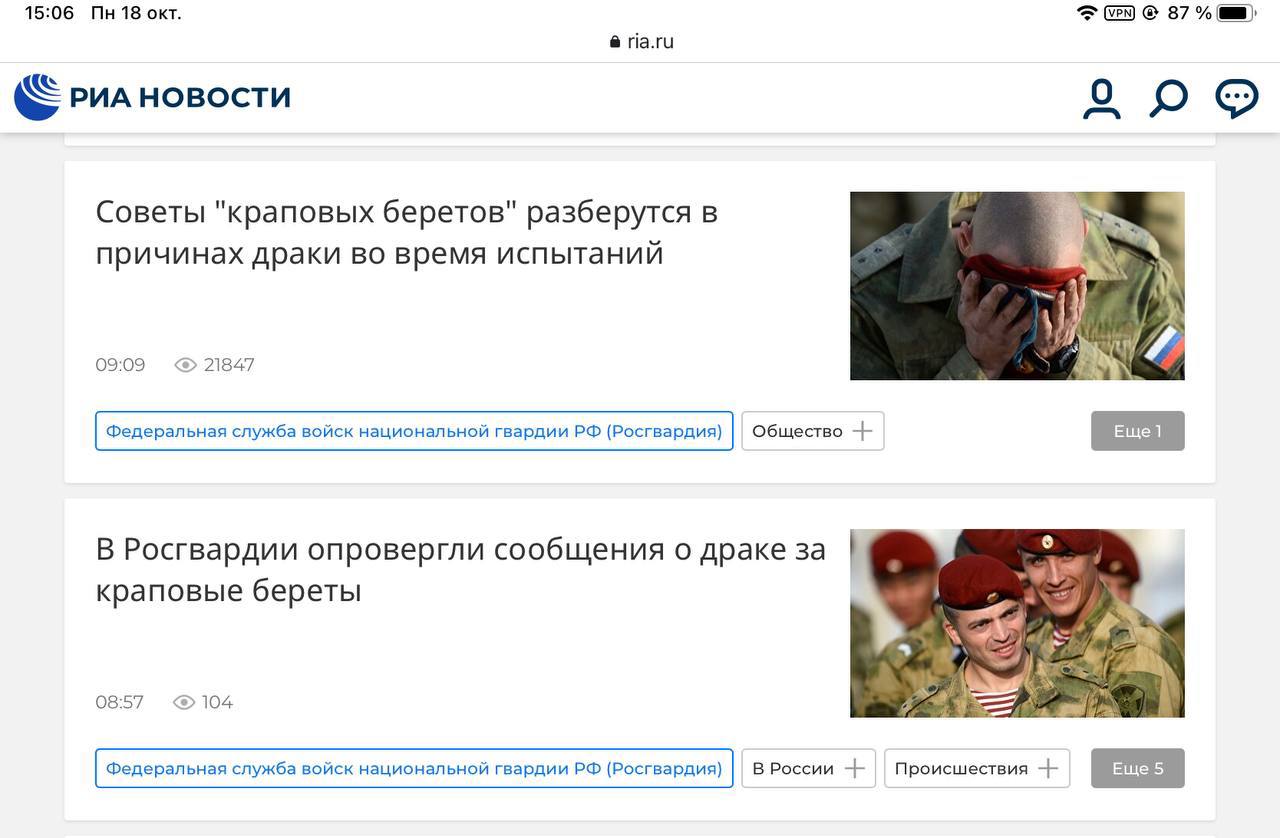Tap the VPN status indicator
Image resolution: width=1280 pixels, height=838 pixels.
click(x=1119, y=13)
